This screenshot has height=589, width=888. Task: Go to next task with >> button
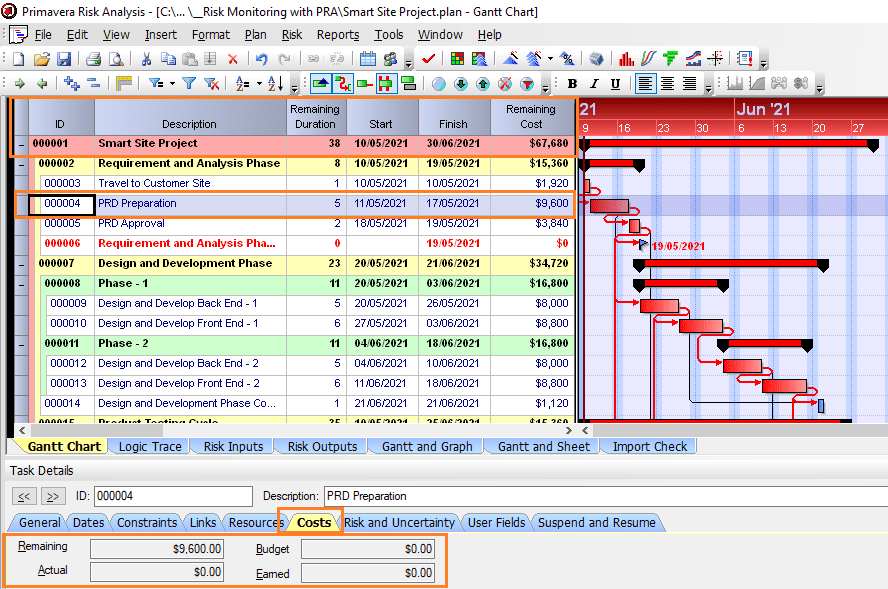(53, 497)
